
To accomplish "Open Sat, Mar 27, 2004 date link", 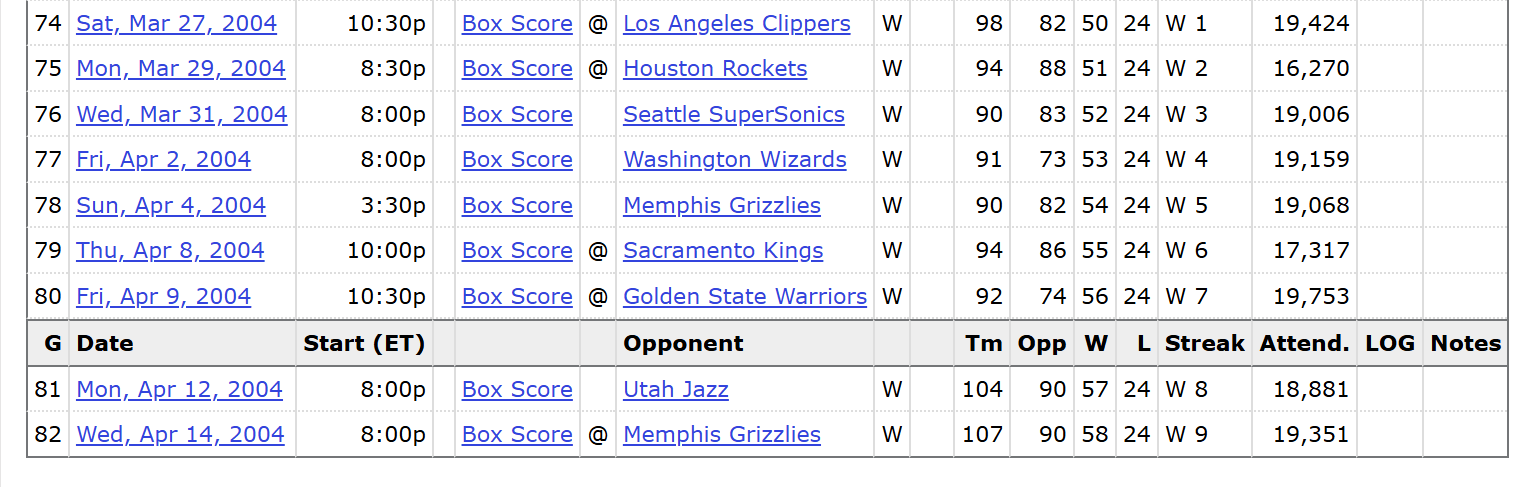I will click(x=176, y=24).
